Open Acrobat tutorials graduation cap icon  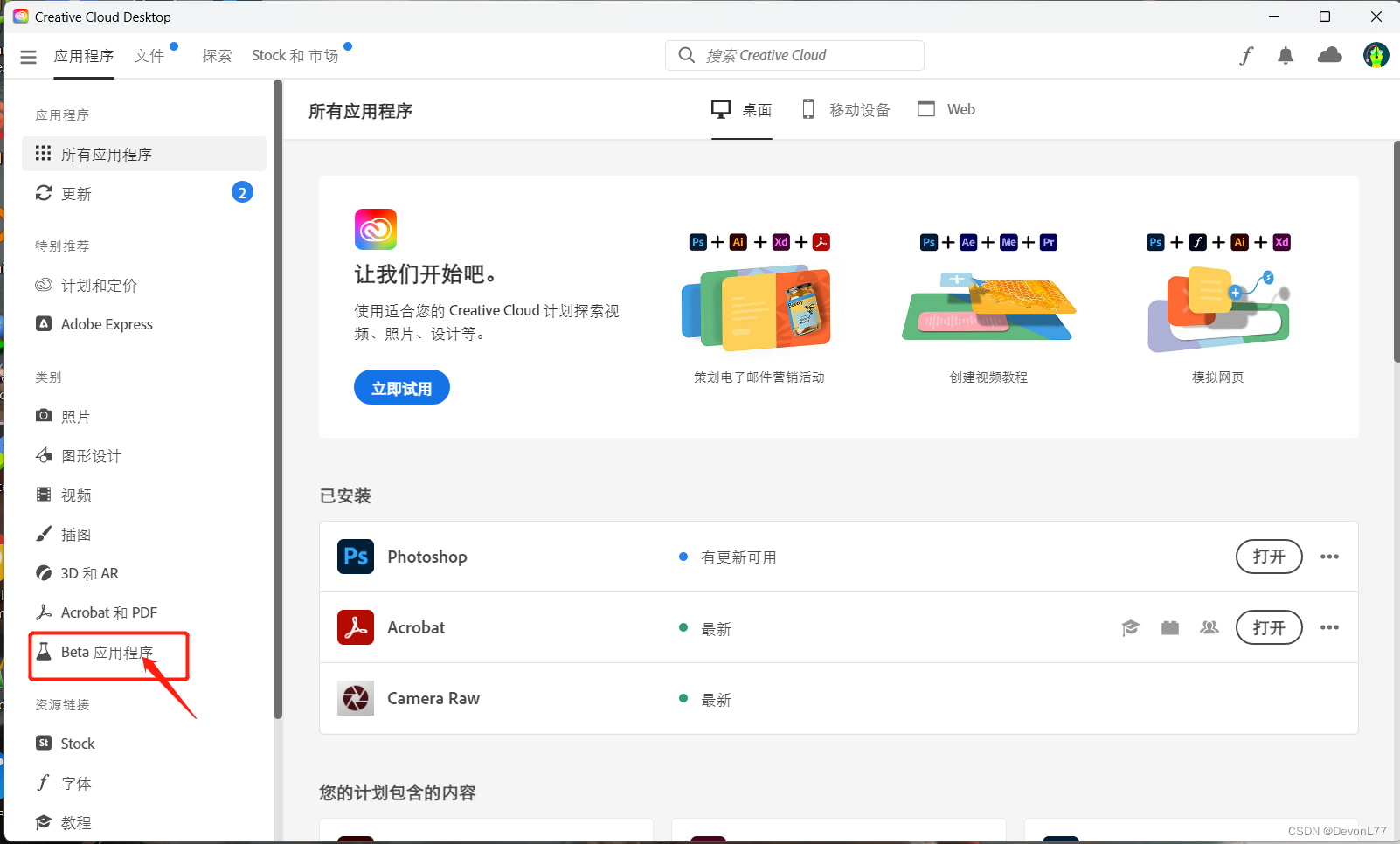1131,627
